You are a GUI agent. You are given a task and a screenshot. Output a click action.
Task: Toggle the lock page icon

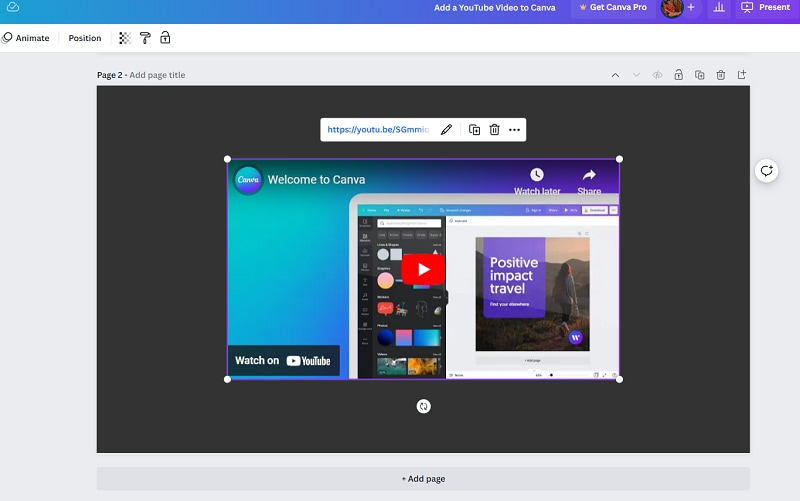point(678,75)
